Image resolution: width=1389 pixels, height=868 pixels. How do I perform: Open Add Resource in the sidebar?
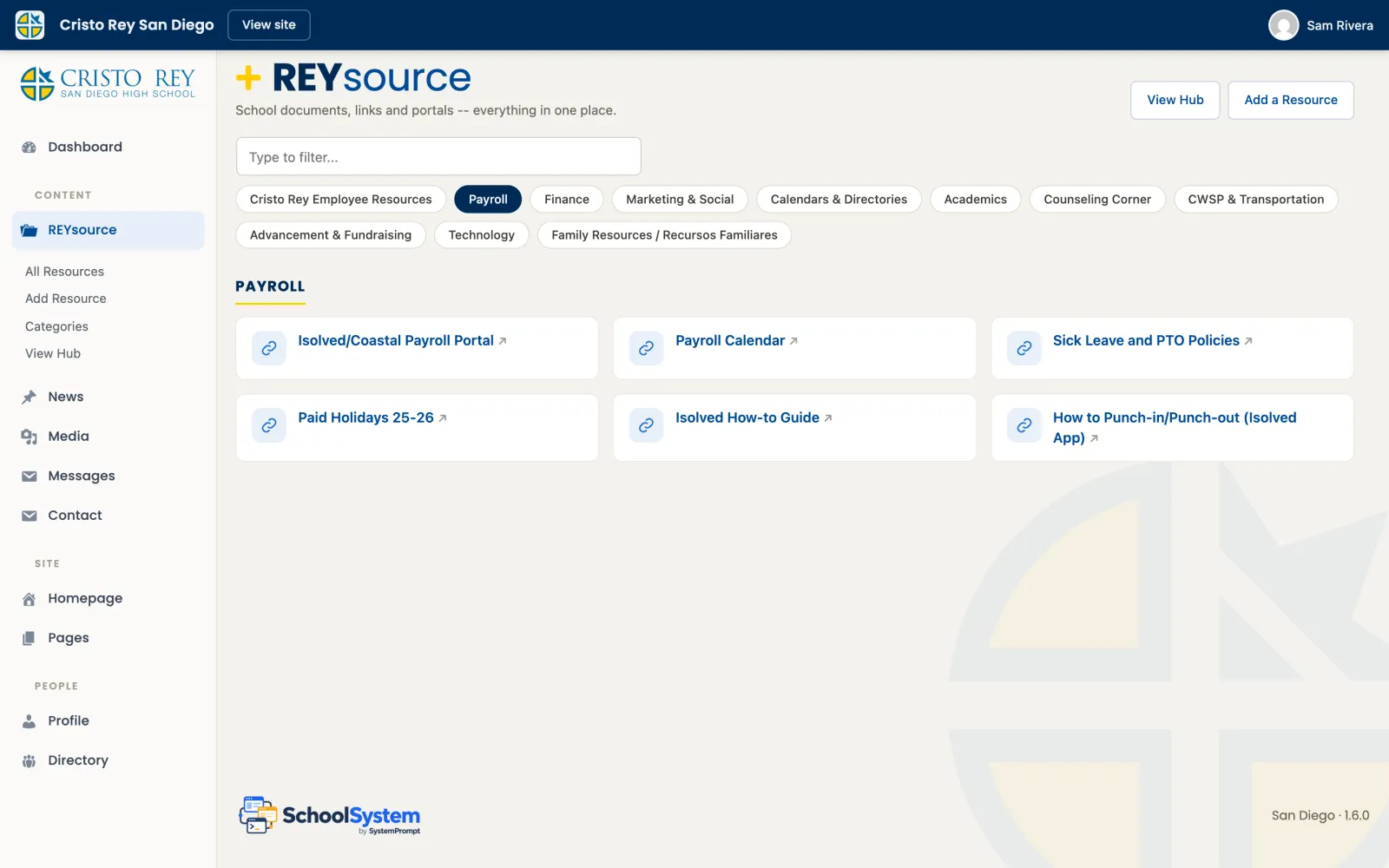tap(66, 299)
